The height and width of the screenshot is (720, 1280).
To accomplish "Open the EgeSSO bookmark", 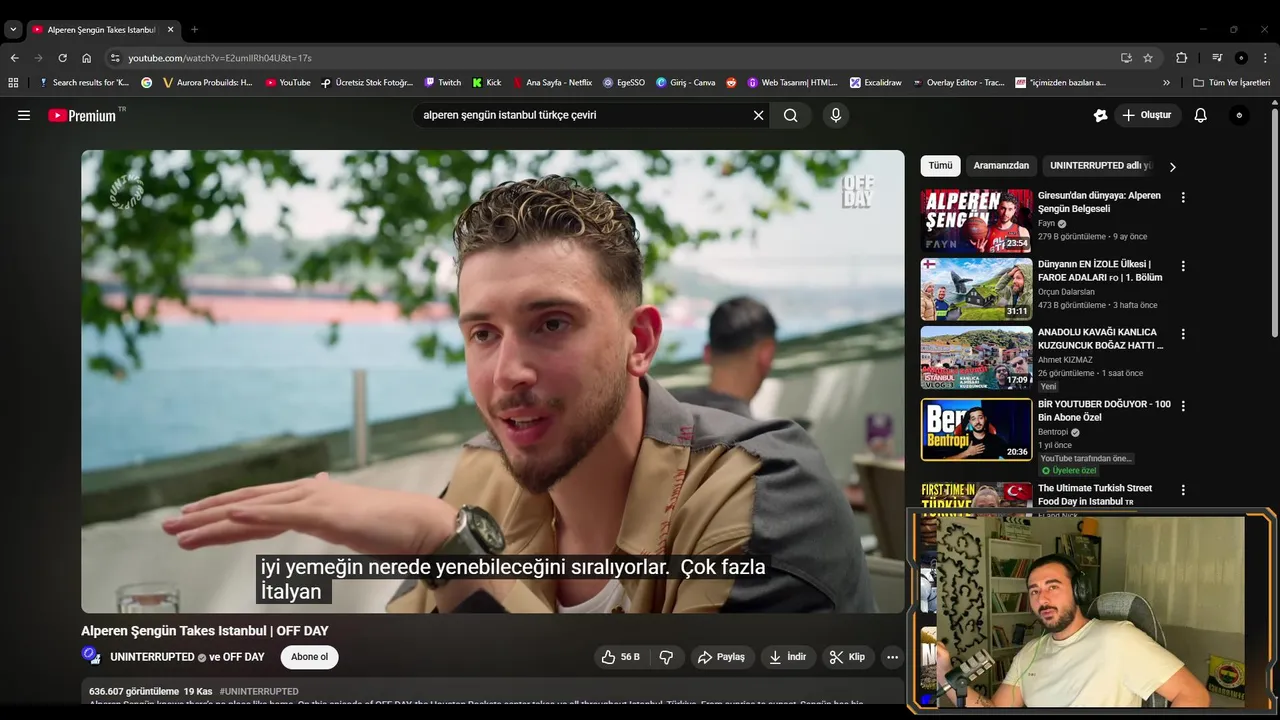I will [624, 83].
